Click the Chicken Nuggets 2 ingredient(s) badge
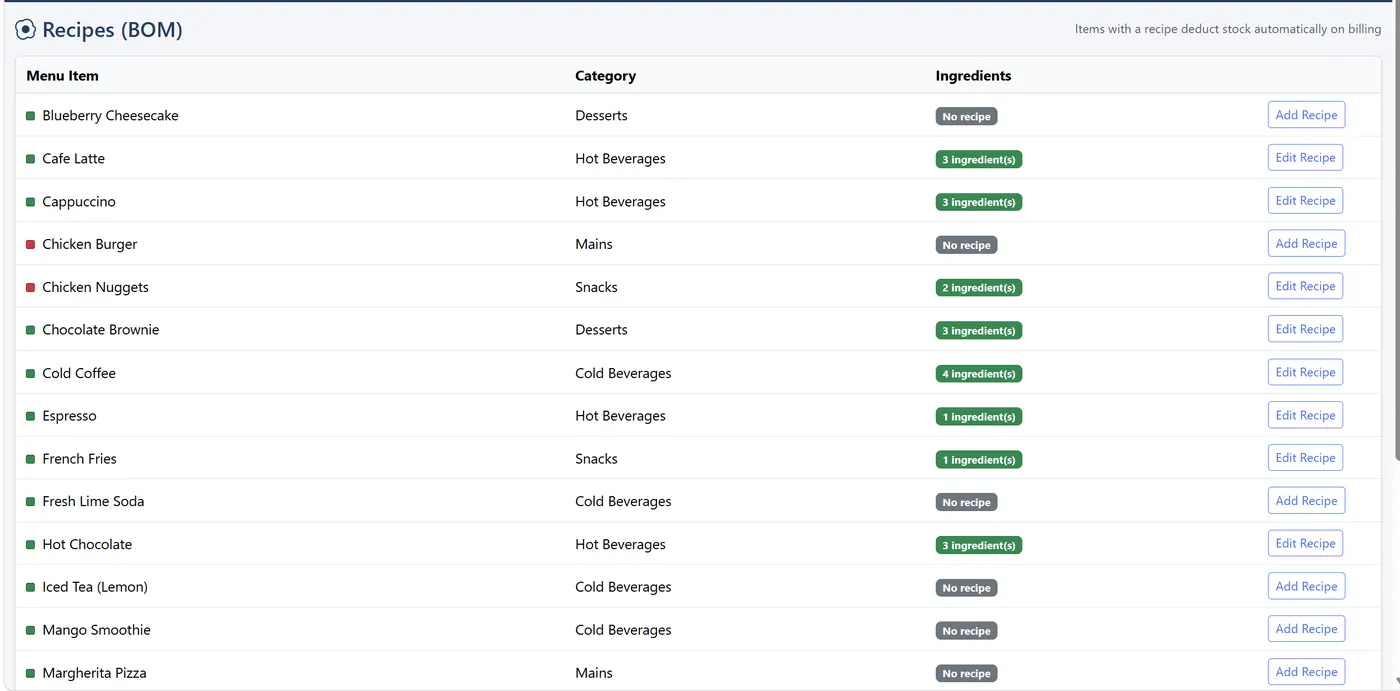 (x=979, y=288)
